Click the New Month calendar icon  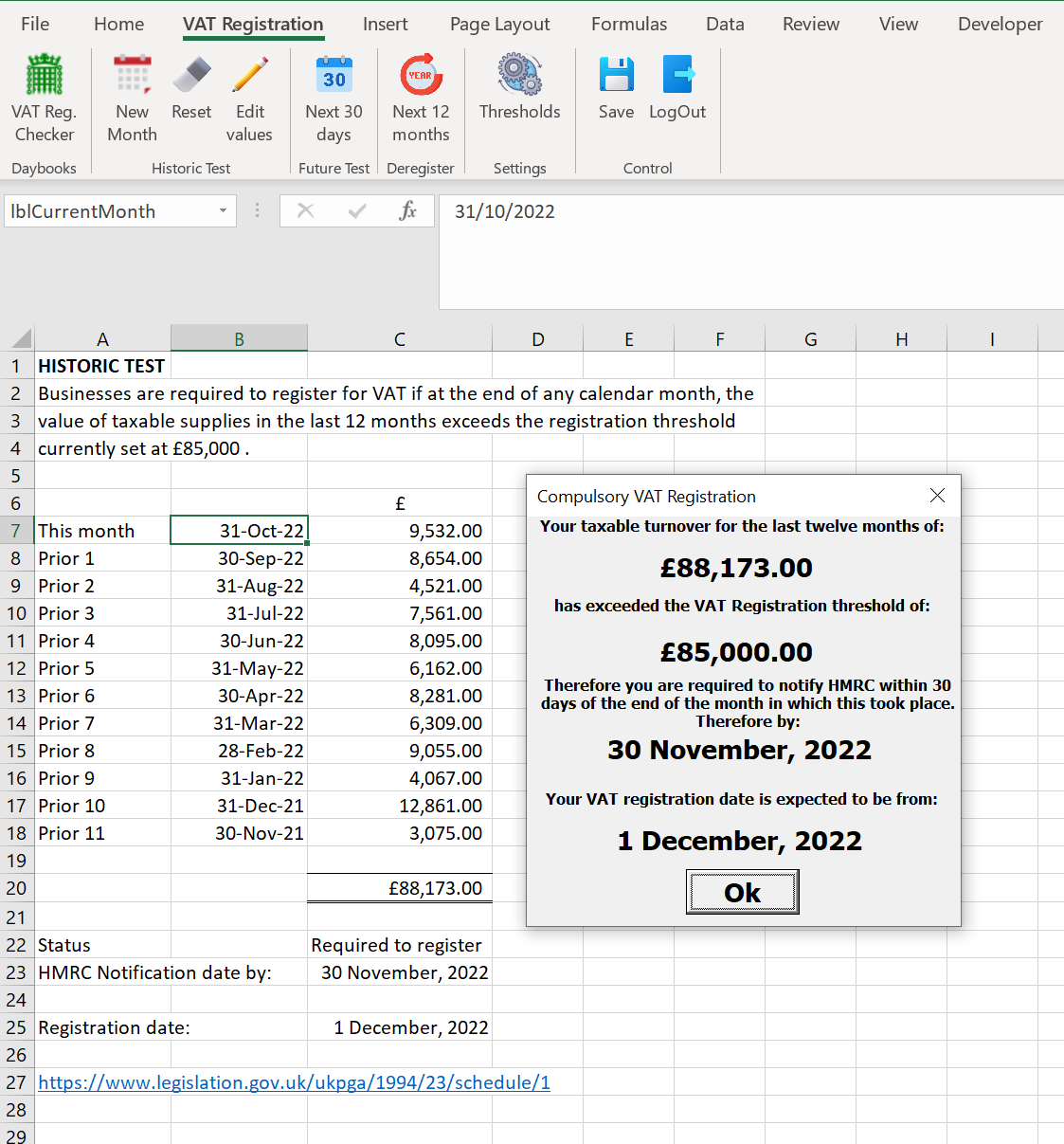pos(132,75)
